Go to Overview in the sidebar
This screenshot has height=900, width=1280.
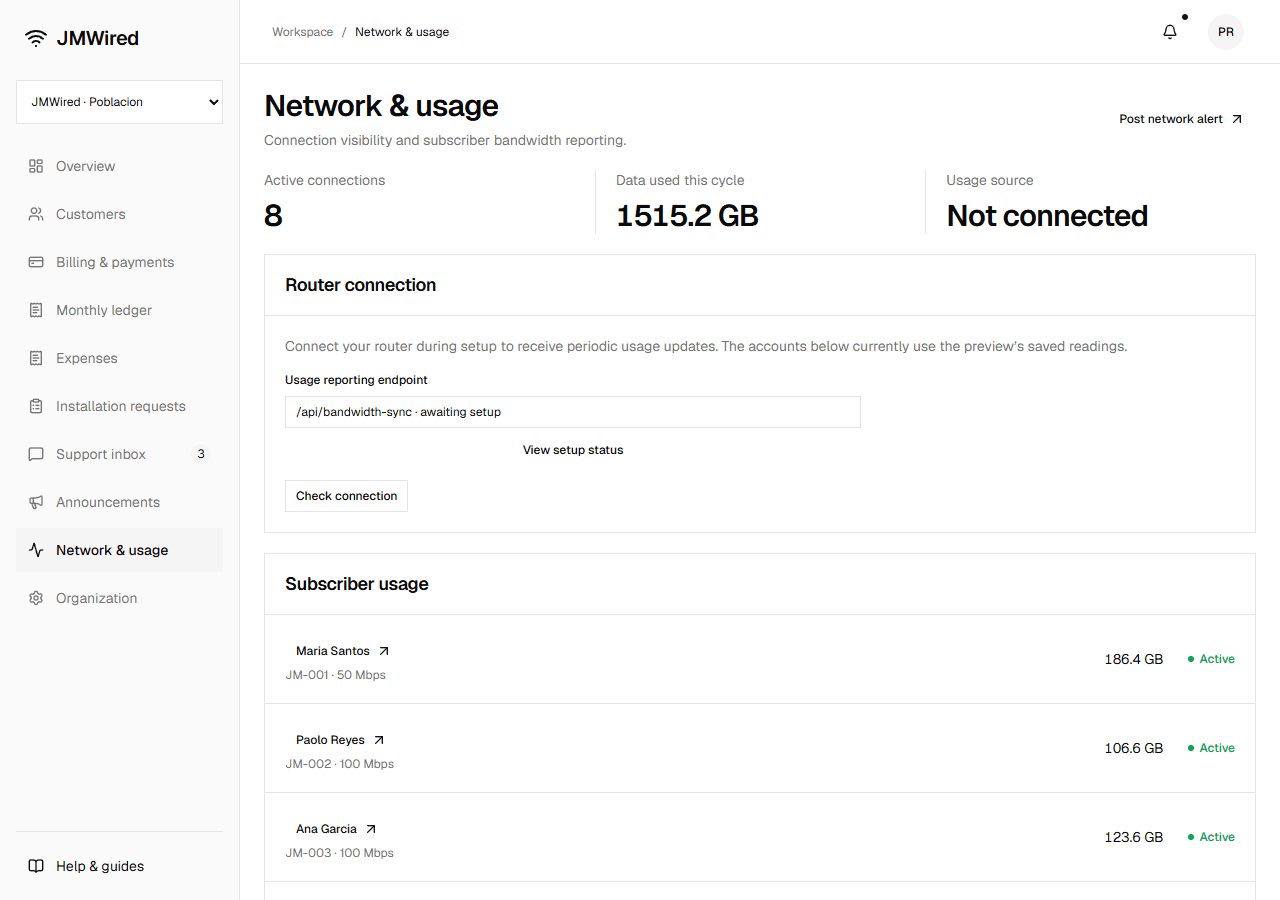pos(119,166)
